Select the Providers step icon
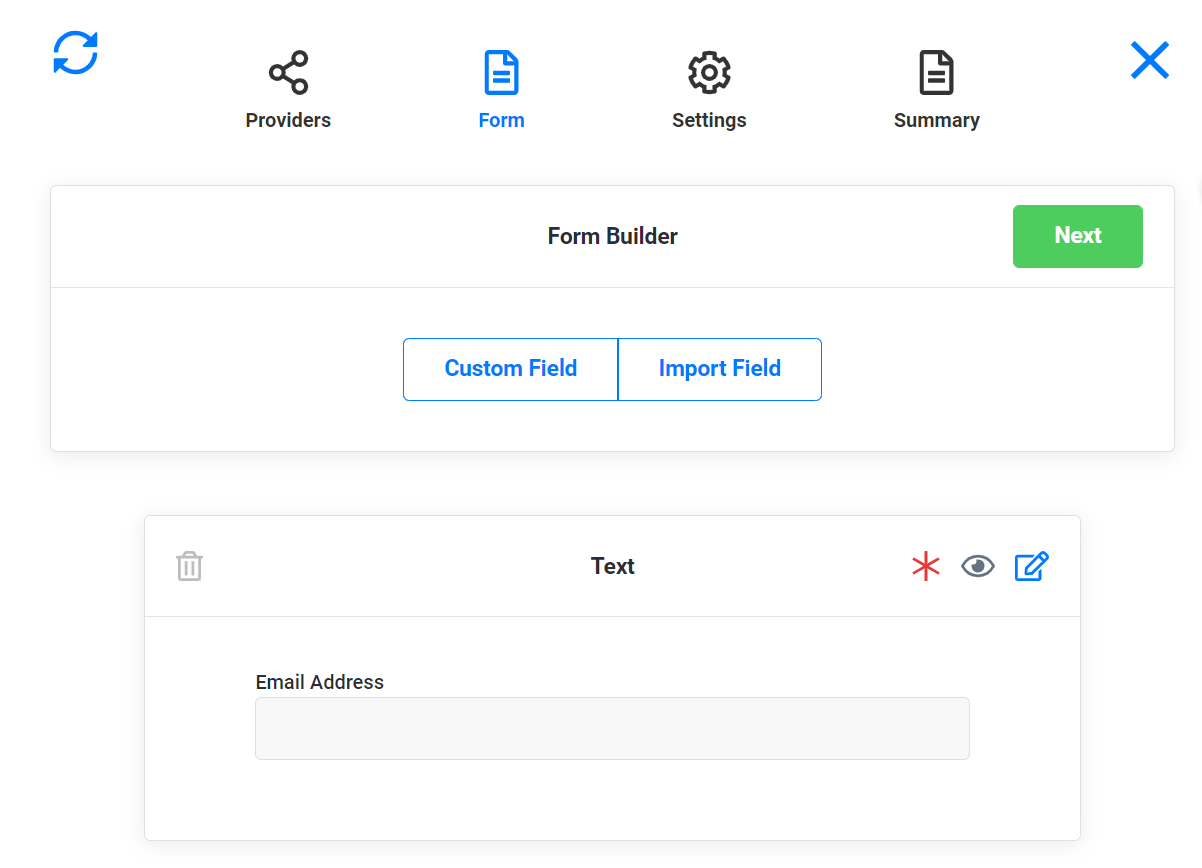 pyautogui.click(x=288, y=72)
